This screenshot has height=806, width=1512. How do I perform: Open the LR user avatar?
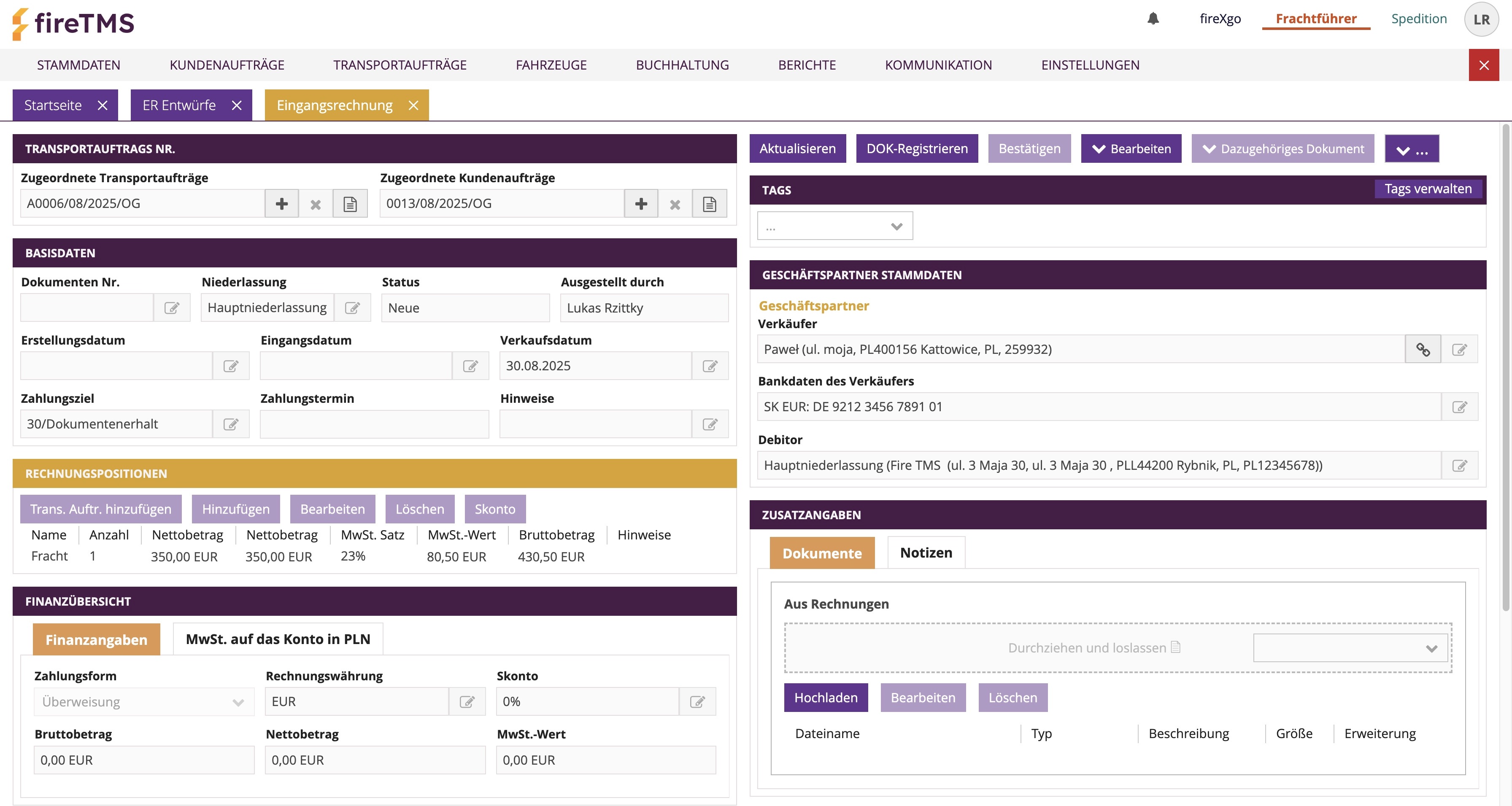click(x=1482, y=19)
